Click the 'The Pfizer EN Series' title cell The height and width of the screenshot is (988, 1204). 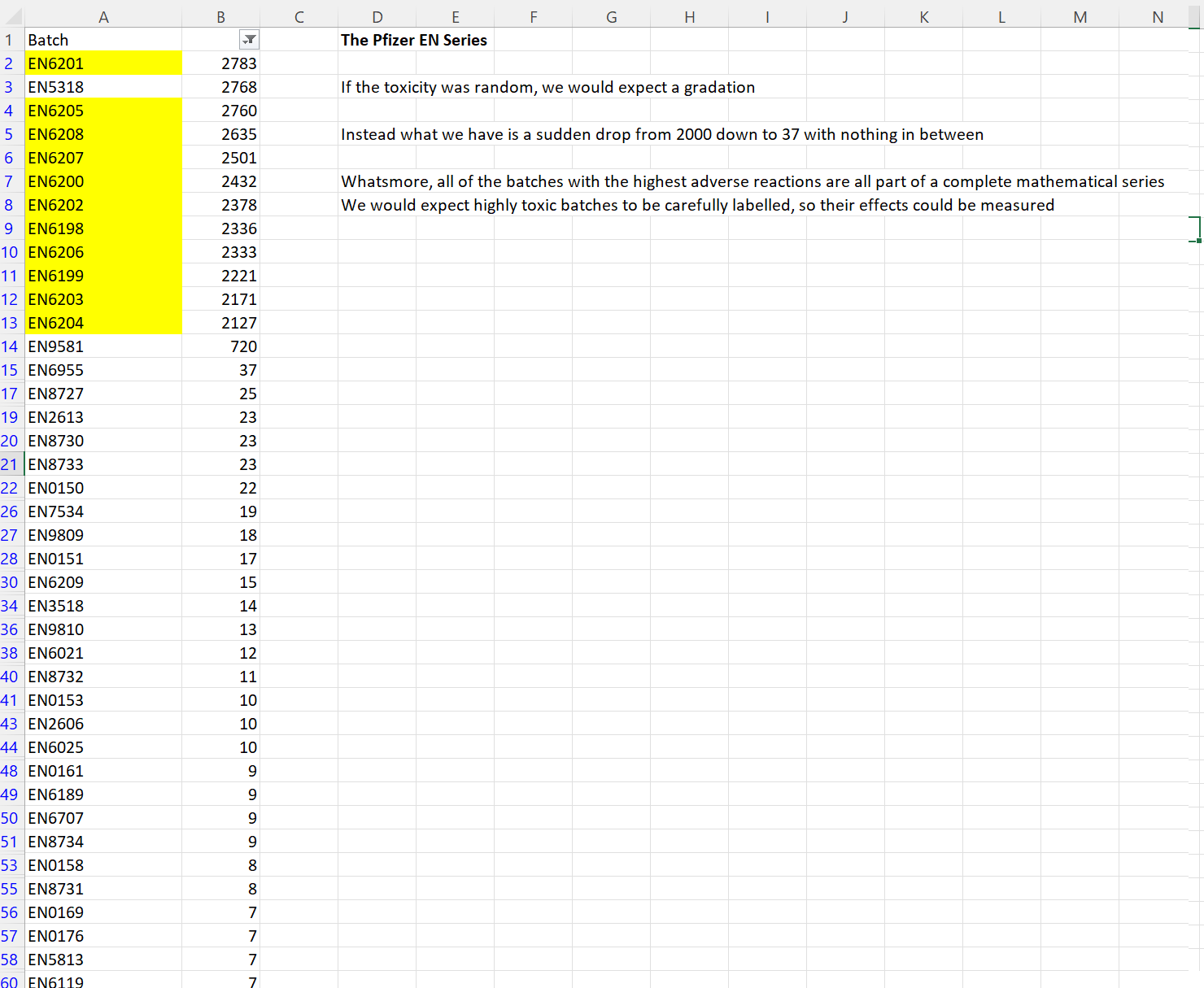click(x=413, y=40)
